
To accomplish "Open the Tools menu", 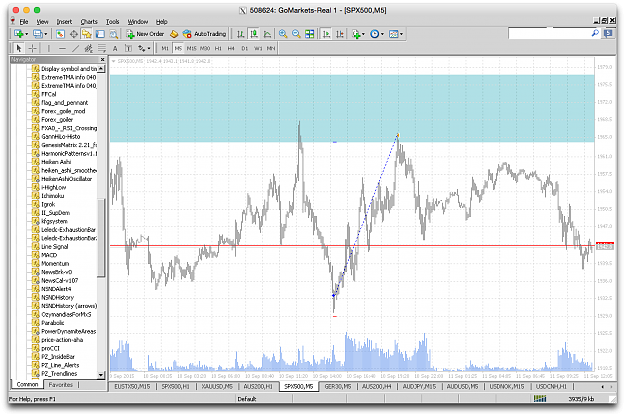I will coord(112,22).
